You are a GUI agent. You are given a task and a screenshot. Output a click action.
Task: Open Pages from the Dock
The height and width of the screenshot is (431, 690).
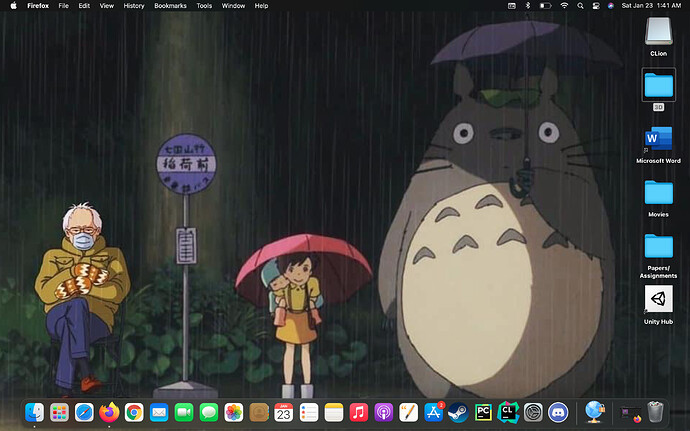pos(408,413)
